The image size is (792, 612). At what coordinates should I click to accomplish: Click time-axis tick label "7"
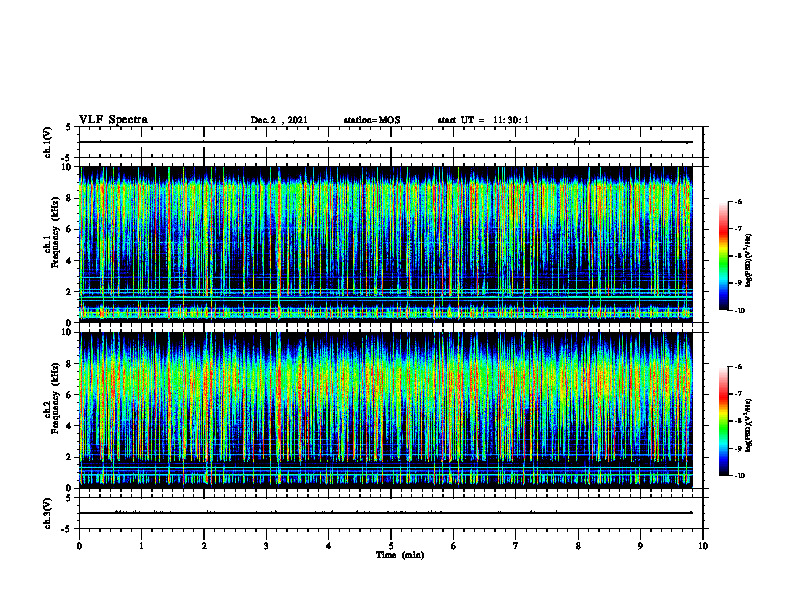(x=516, y=546)
